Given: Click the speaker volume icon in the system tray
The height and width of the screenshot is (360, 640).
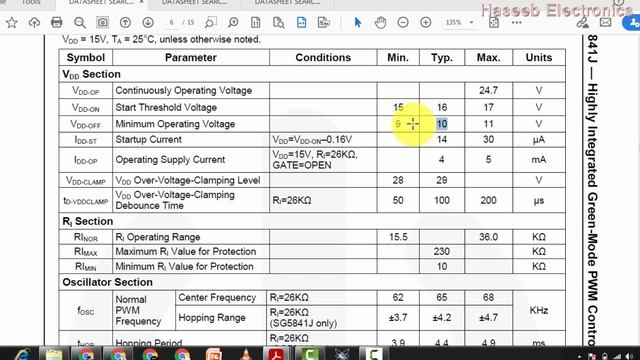Looking at the screenshot, I should point(629,356).
